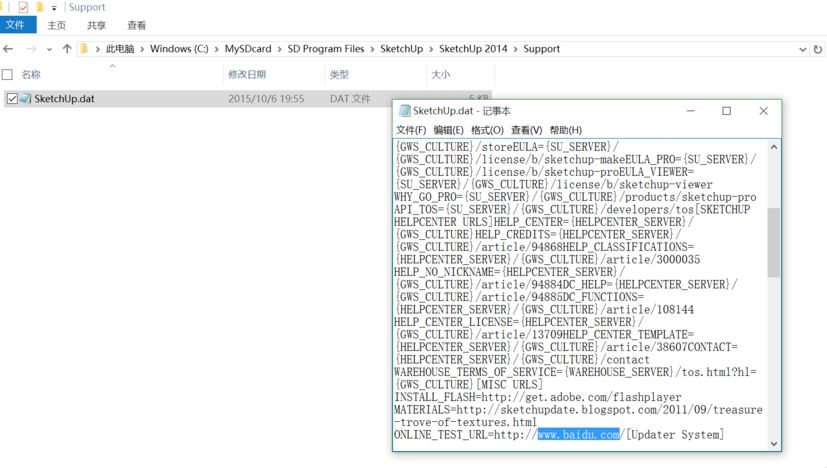This screenshot has height=468, width=827.
Task: Open the 文件(F) menu in Notepad
Action: point(411,130)
